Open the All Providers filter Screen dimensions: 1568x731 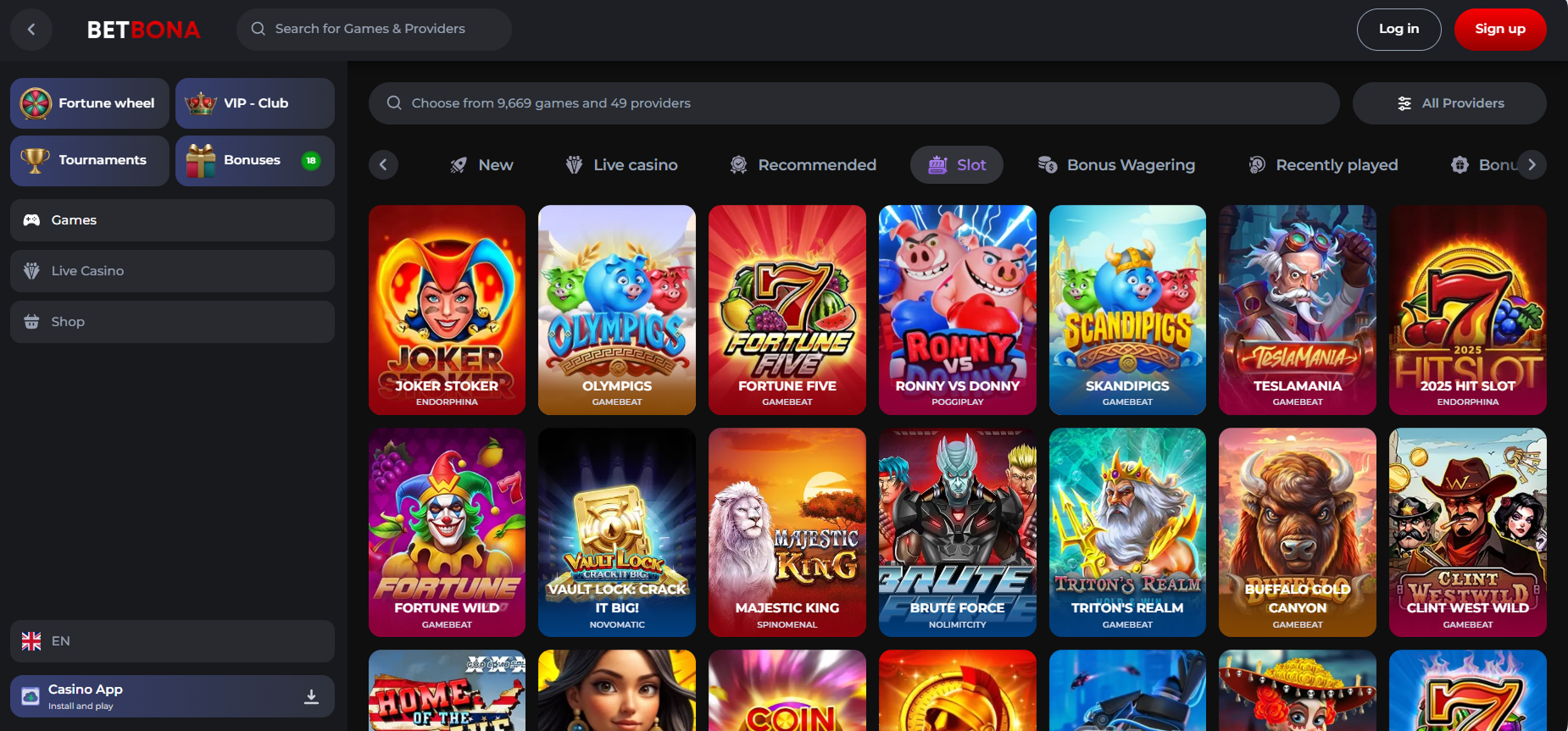[x=1448, y=103]
